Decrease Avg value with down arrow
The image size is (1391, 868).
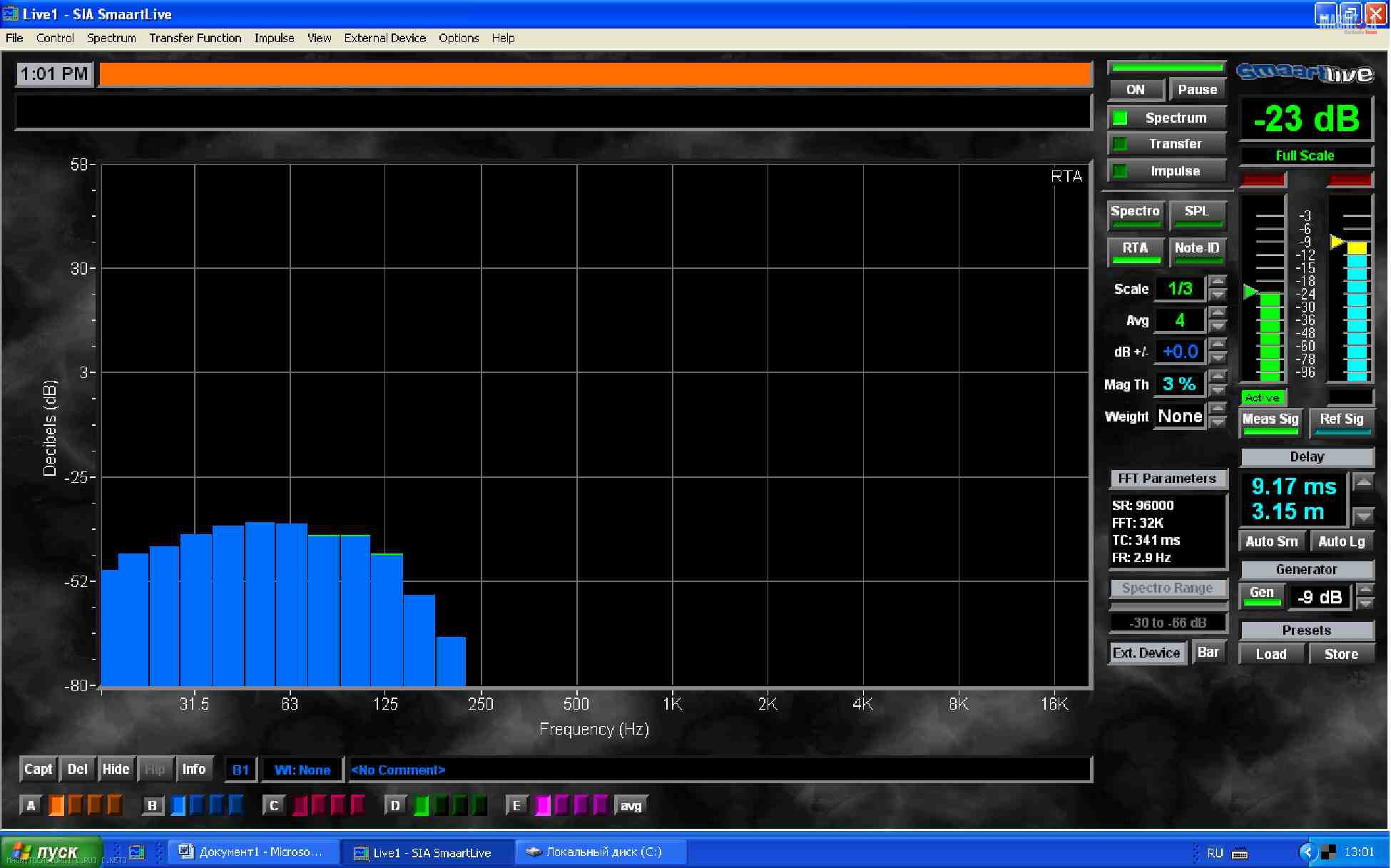tap(1218, 327)
